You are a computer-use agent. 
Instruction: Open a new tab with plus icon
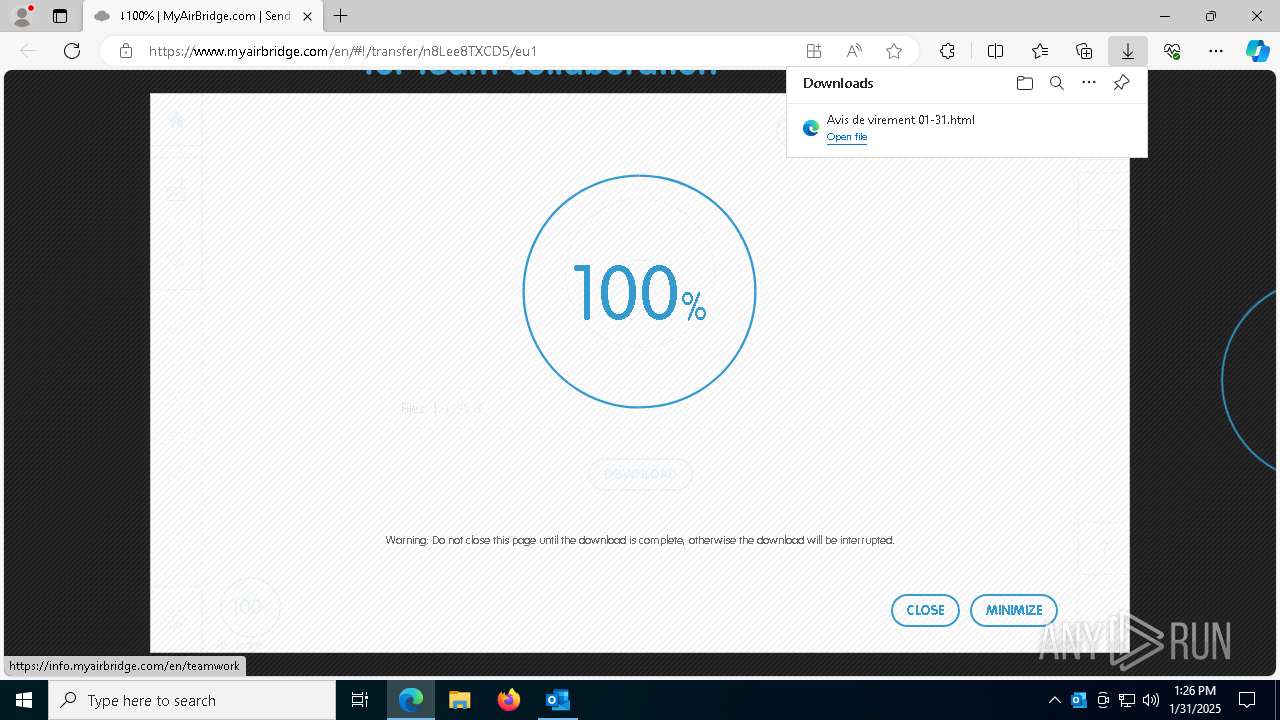[x=341, y=16]
